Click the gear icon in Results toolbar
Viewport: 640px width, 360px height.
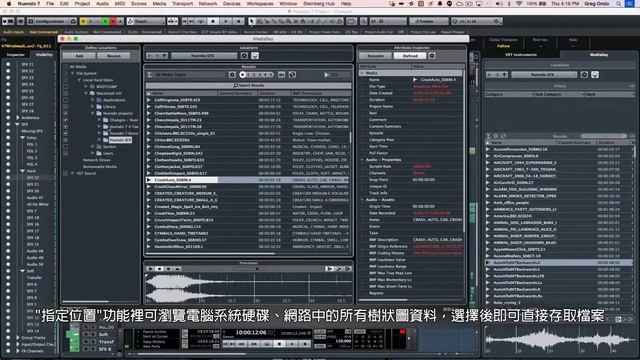pos(232,75)
